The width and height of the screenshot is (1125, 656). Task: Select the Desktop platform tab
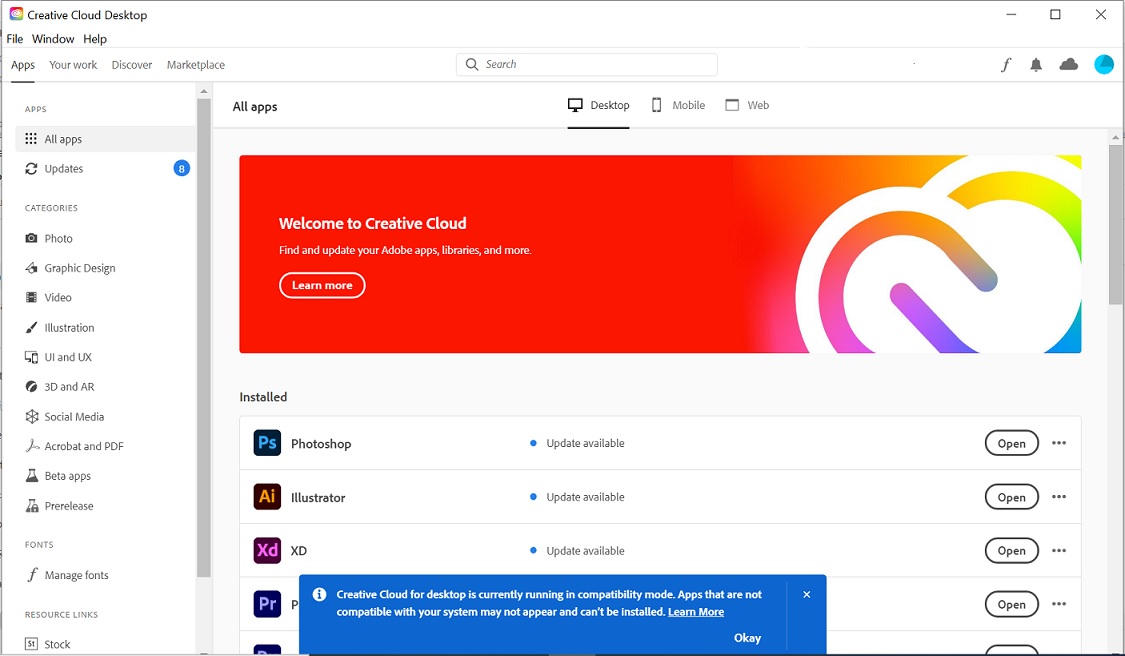(598, 106)
